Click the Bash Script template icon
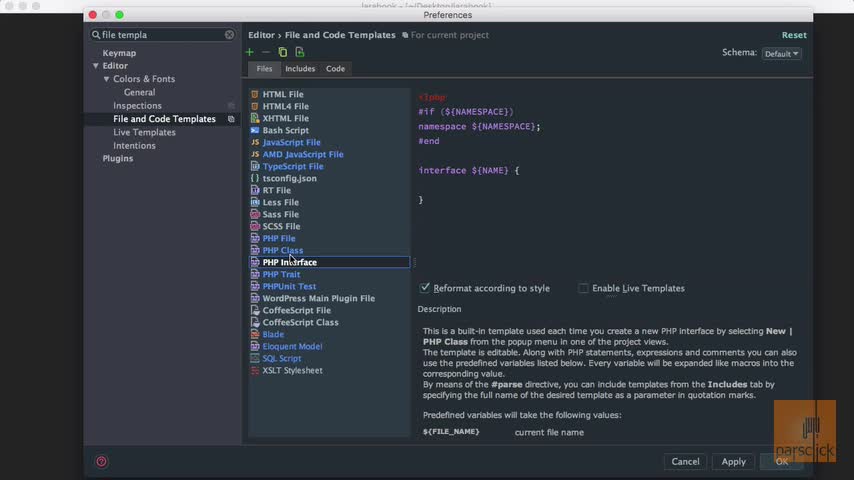 [x=254, y=130]
